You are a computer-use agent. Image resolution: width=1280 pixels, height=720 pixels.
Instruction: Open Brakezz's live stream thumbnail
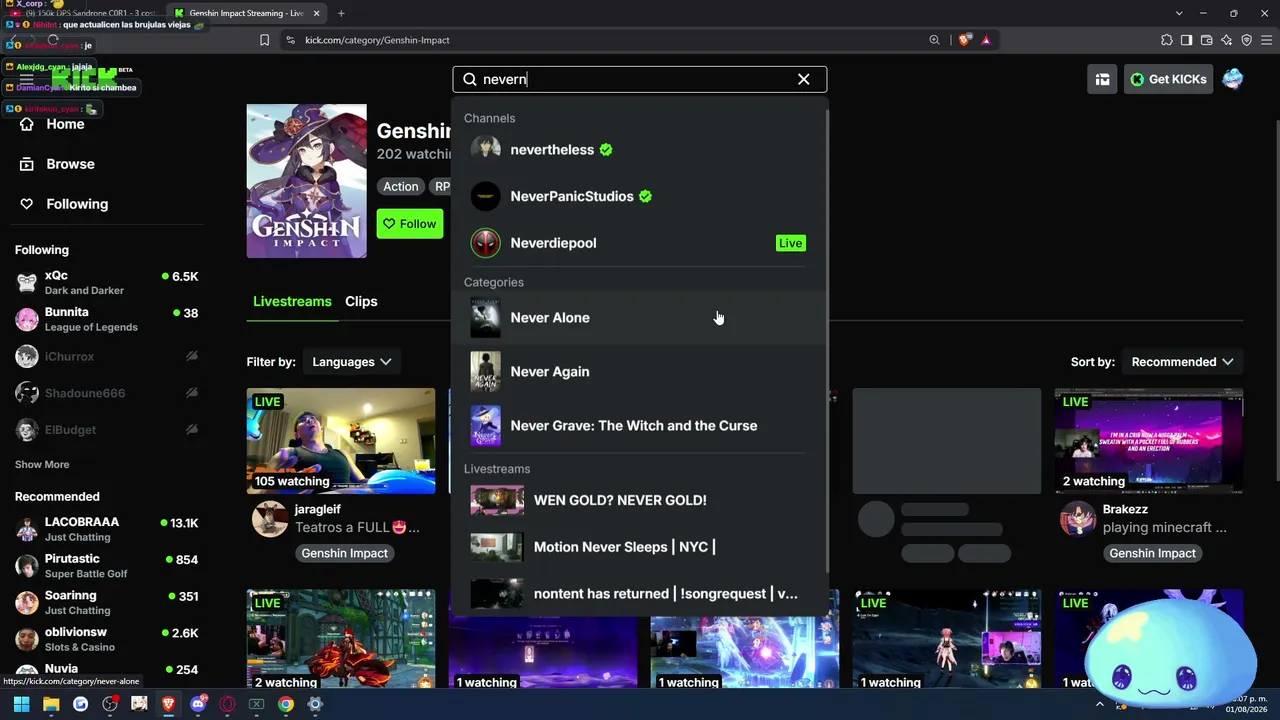(x=1149, y=441)
